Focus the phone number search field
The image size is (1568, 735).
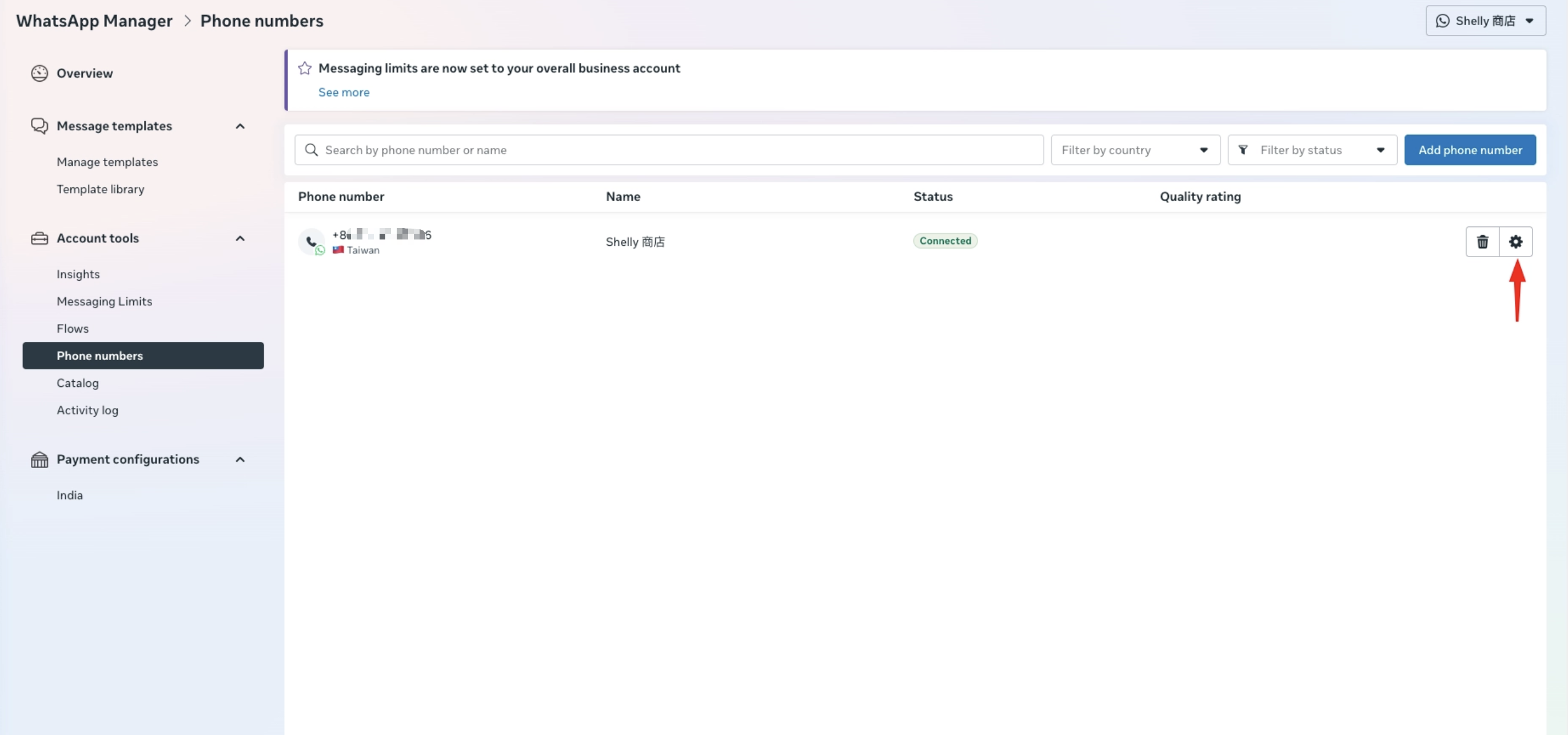[669, 150]
